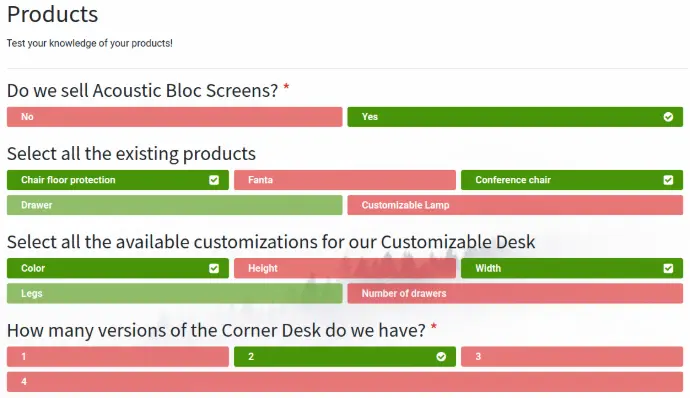Click the check icon on Conference chair
Image resolution: width=690 pixels, height=398 pixels.
(668, 180)
